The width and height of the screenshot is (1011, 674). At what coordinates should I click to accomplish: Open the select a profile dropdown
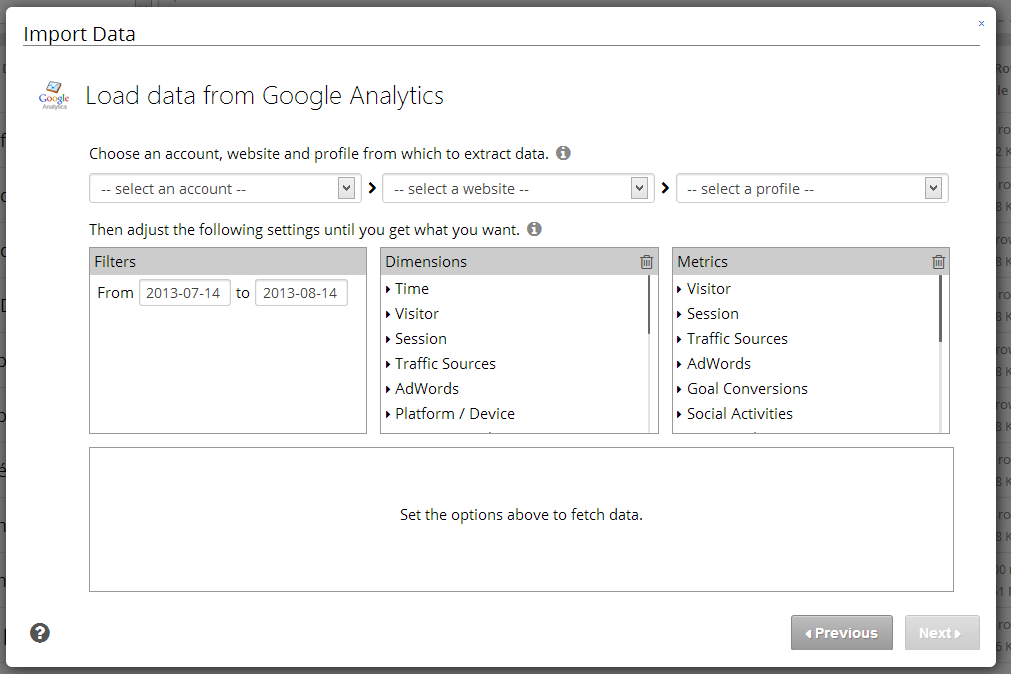point(812,188)
